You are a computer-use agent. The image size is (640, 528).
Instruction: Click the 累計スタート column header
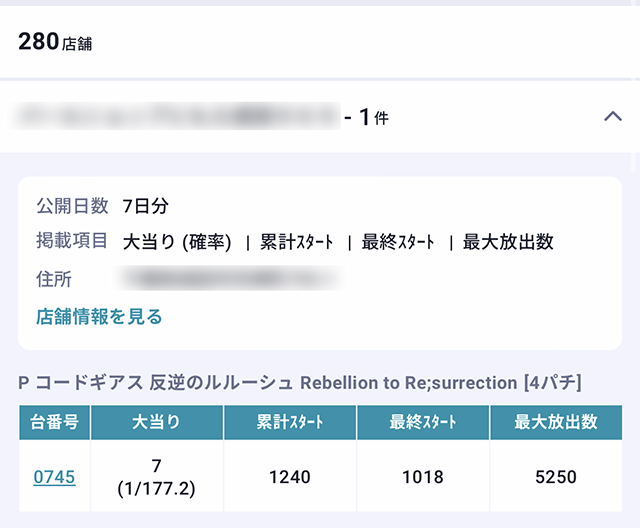(x=289, y=422)
